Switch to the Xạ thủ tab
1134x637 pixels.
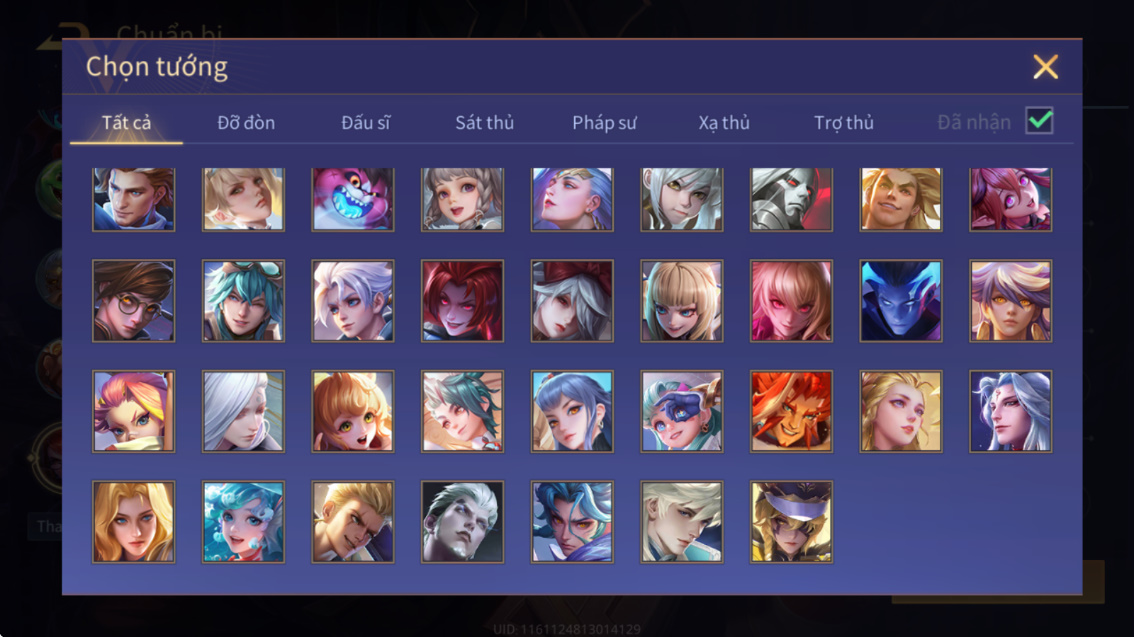[724, 123]
